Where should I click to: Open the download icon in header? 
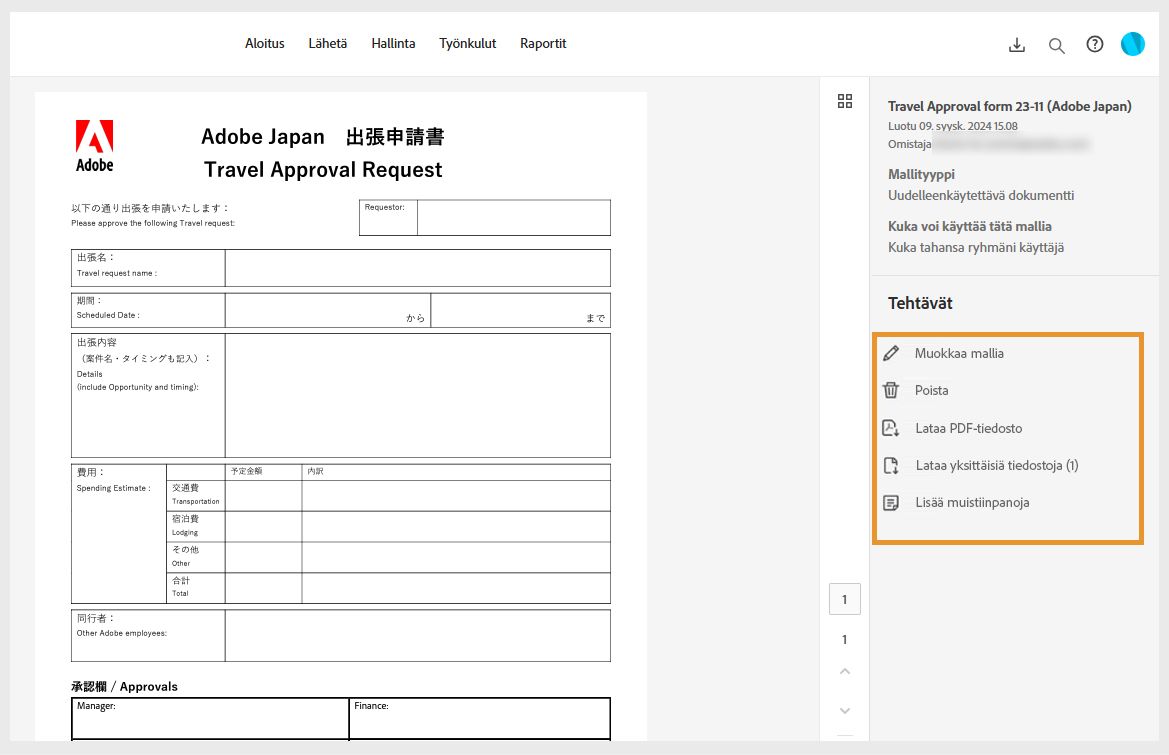click(1017, 45)
